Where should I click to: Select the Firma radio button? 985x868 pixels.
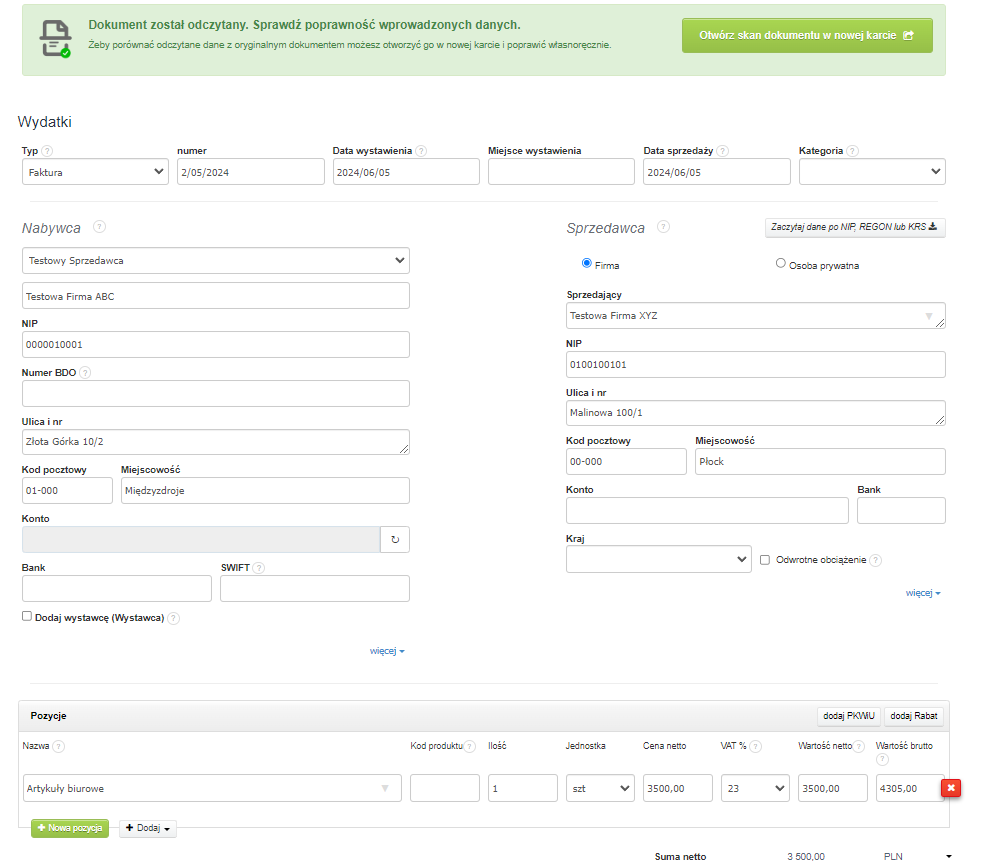(x=587, y=264)
